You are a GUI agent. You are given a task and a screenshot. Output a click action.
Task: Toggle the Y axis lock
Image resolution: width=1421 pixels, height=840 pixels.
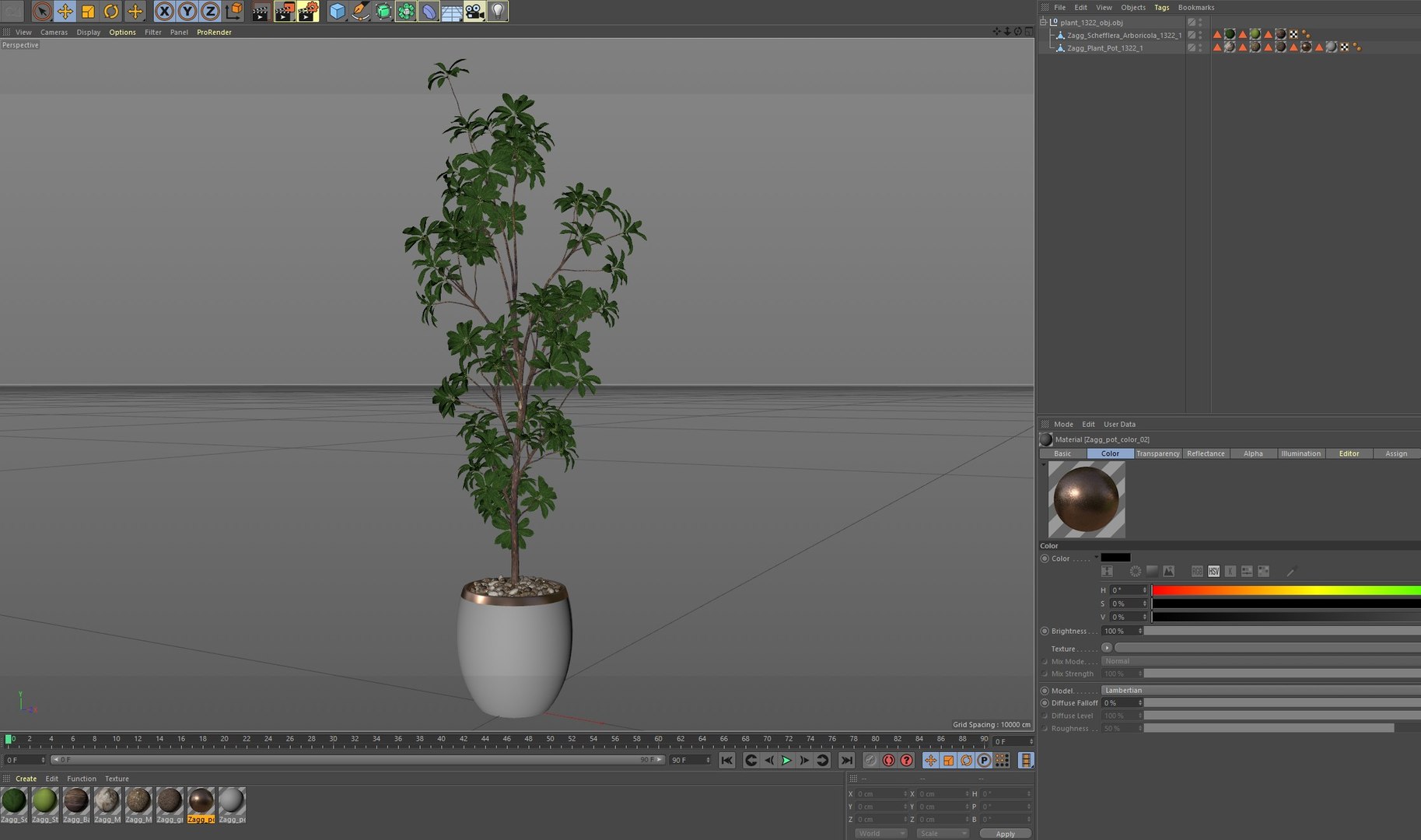[x=187, y=12]
